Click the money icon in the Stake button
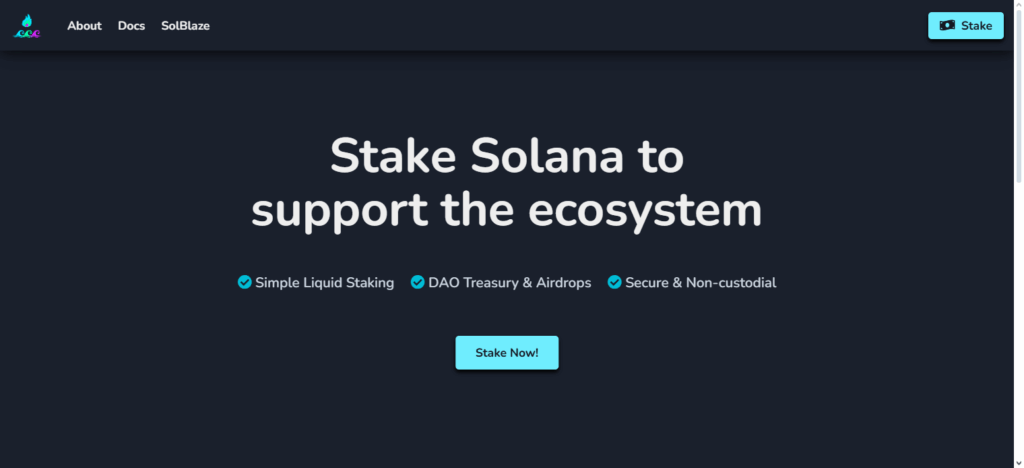The image size is (1024, 468). pos(946,25)
